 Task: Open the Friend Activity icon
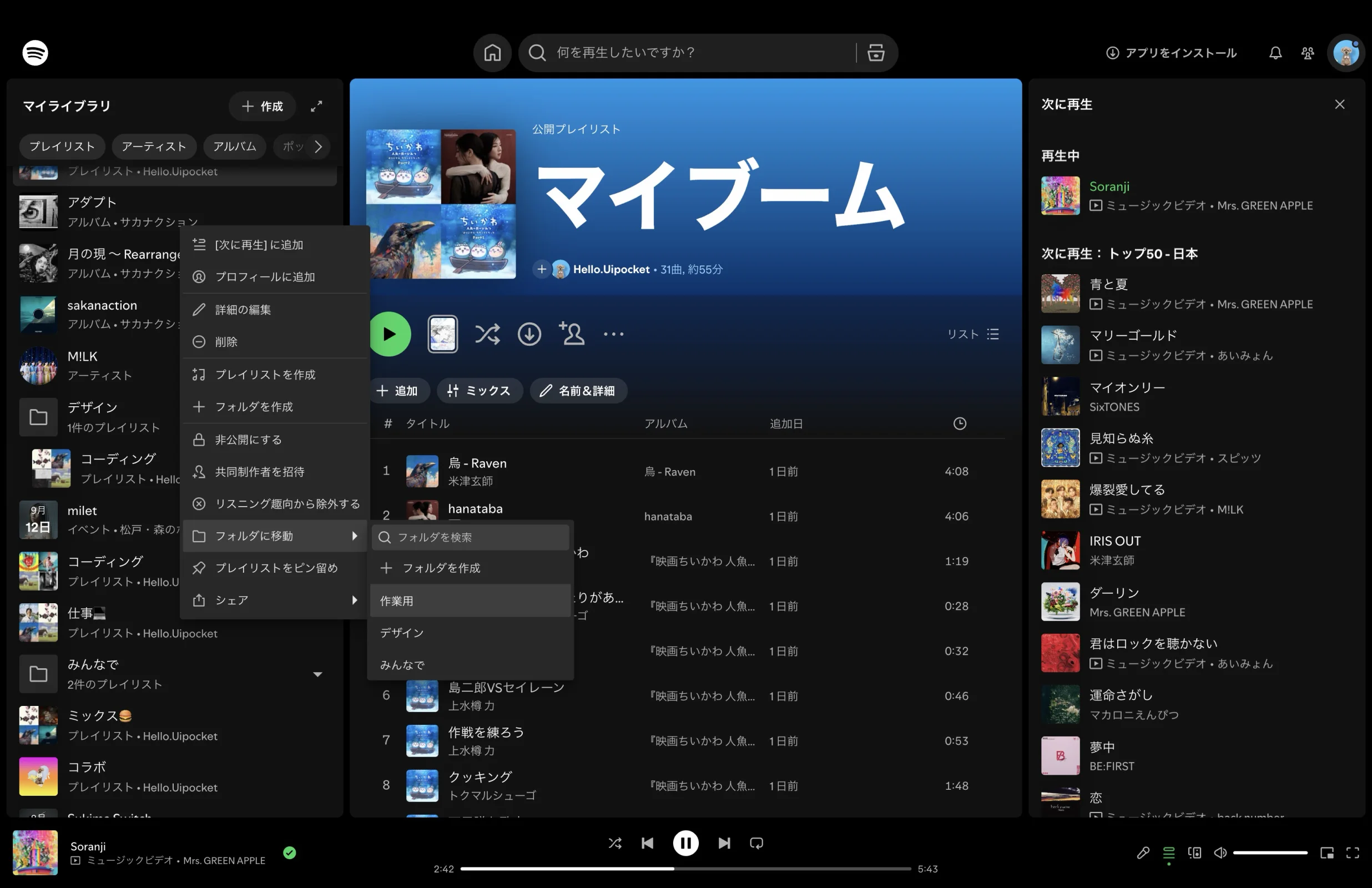pos(1308,53)
